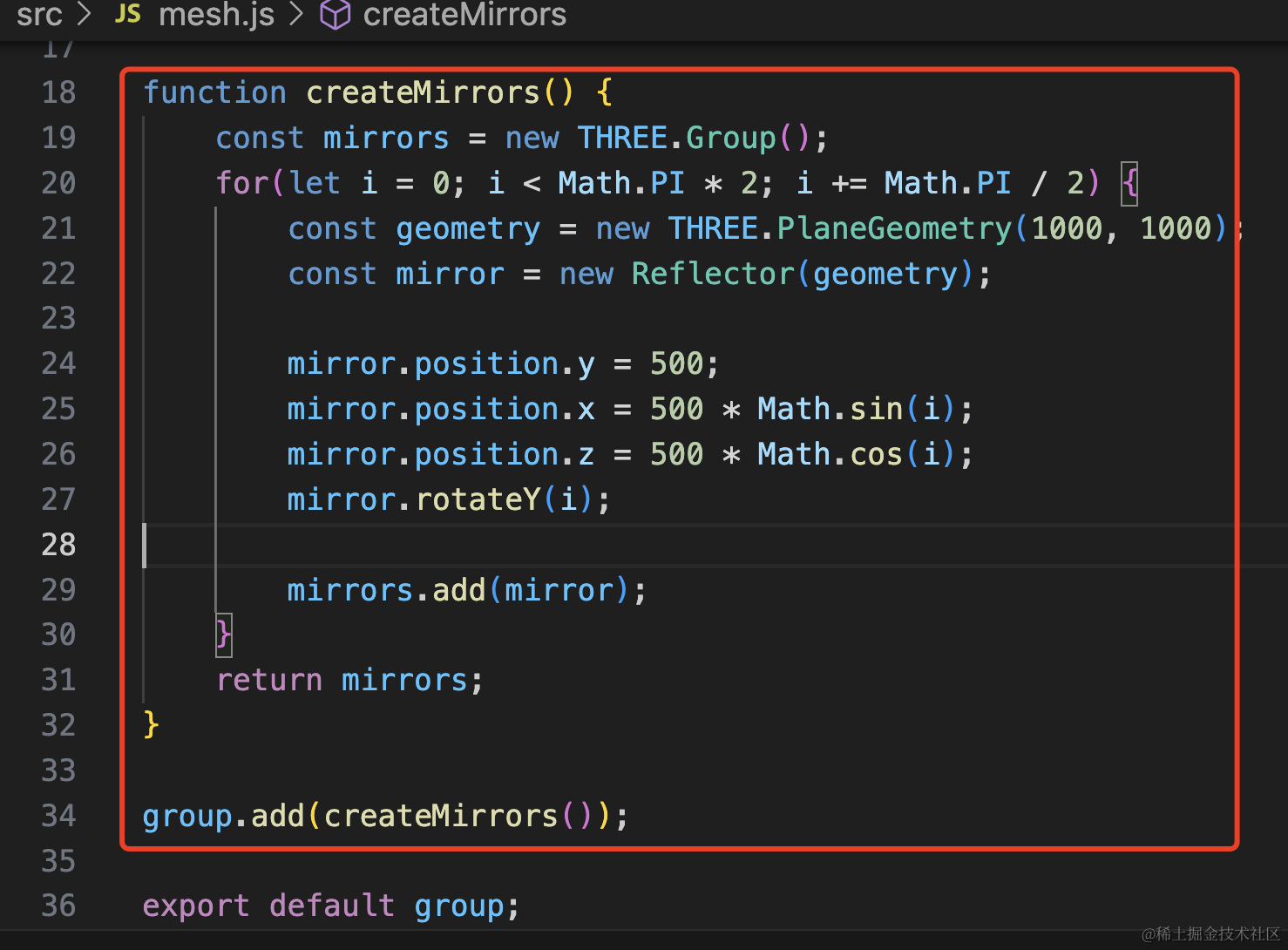Click the function keyword on line 18
This screenshot has height=950, width=1288.
(x=214, y=92)
